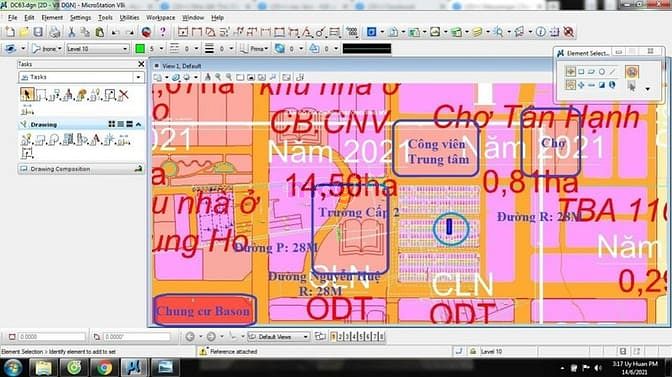Toggle view window 2 button

[x=340, y=337]
